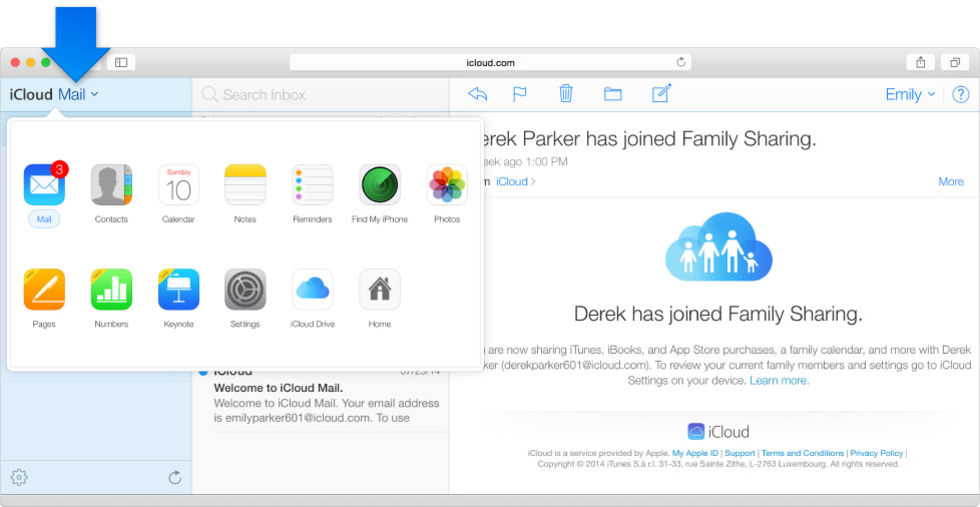Launch Find My iPhone
Viewport: 980px width, 507px height.
point(379,186)
